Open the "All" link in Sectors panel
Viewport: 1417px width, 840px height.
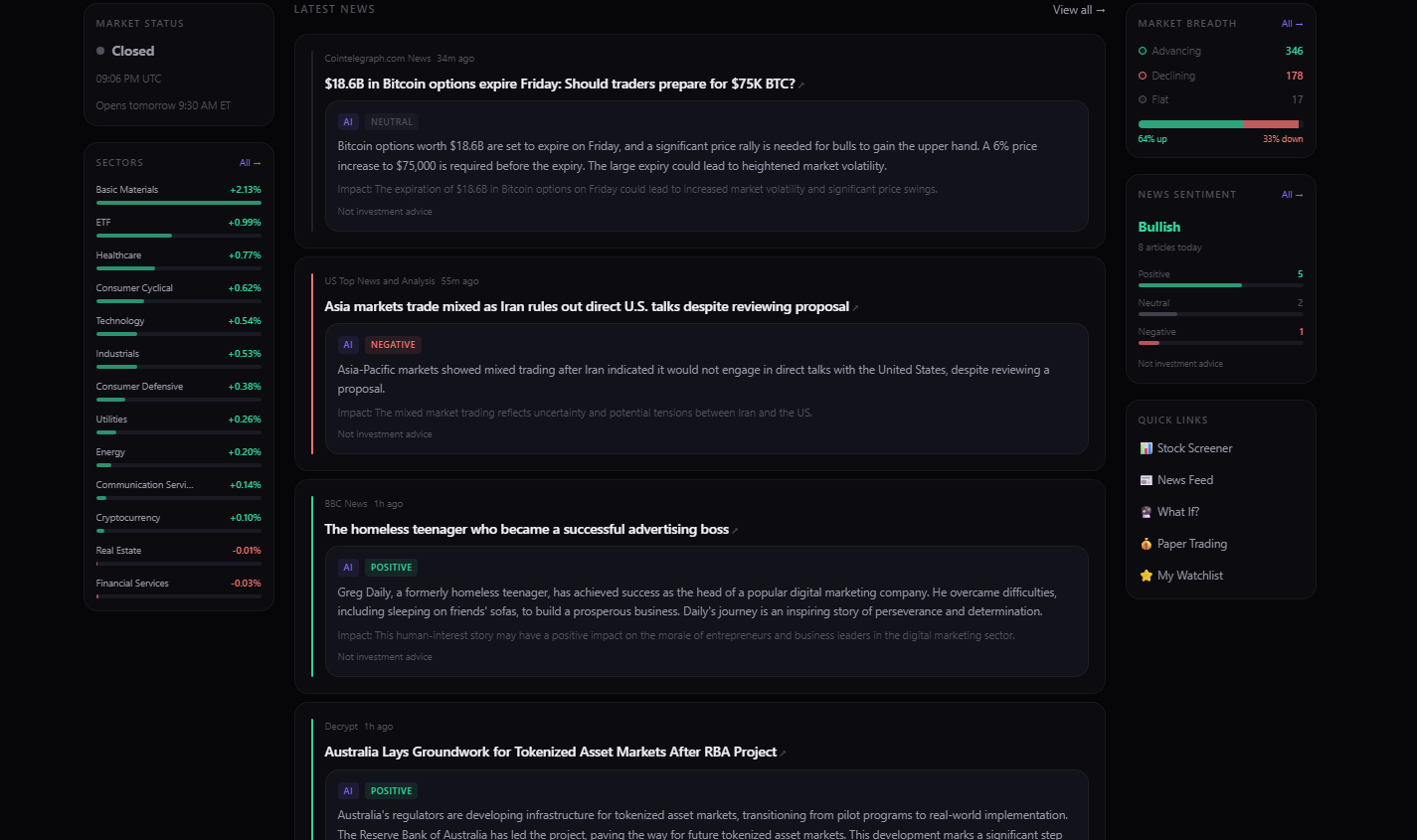click(x=250, y=163)
